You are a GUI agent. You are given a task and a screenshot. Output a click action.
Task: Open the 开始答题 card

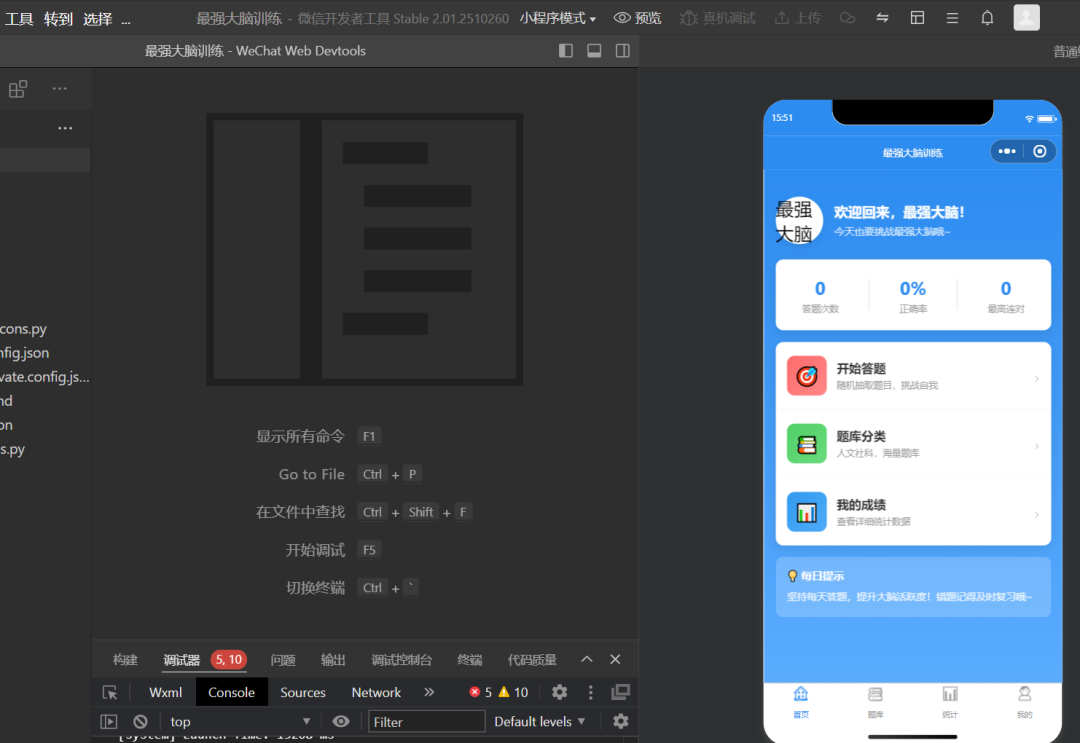[913, 376]
